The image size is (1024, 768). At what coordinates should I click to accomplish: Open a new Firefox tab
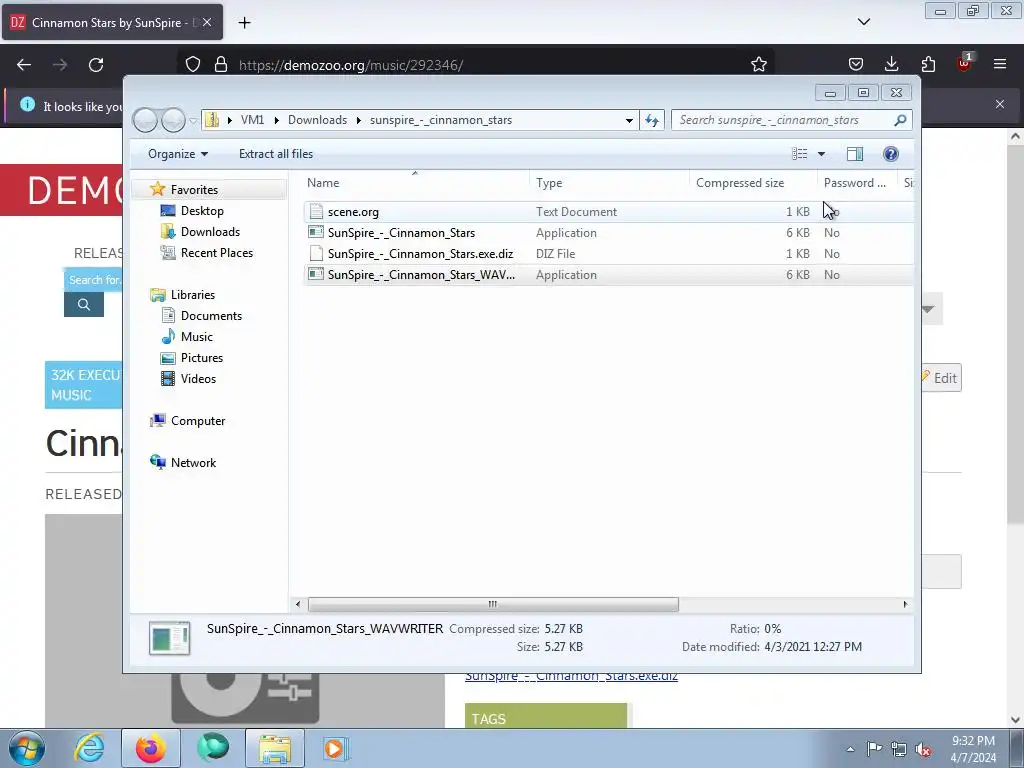[244, 22]
